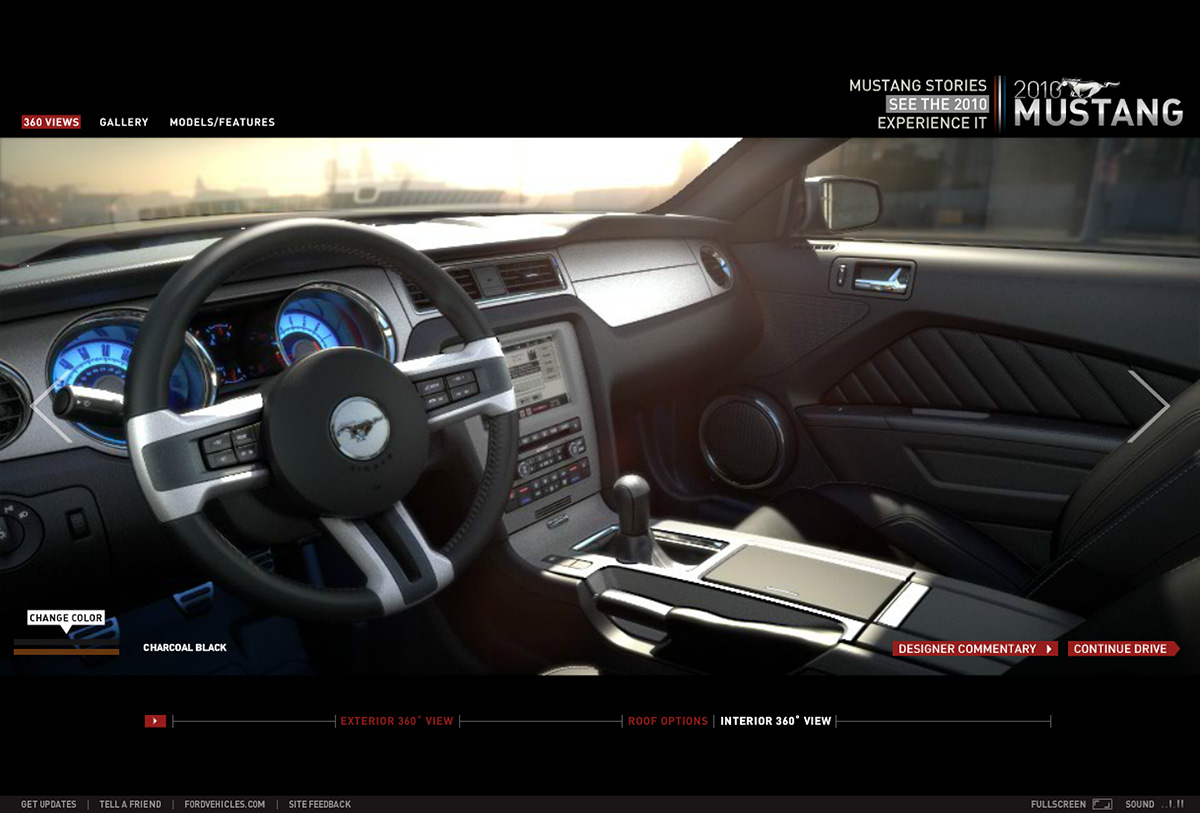
Task: Open Tell A Friend link
Action: tap(130, 804)
